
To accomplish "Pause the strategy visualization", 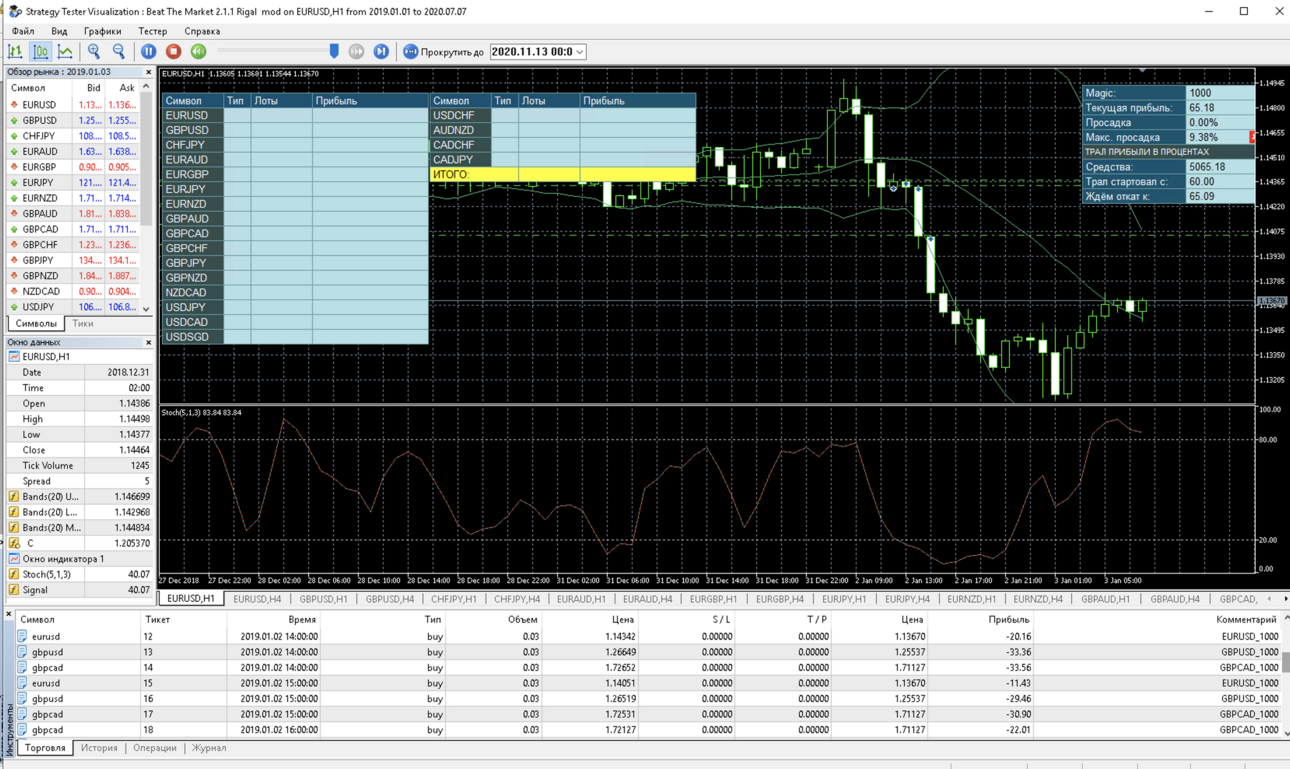I will tap(149, 51).
